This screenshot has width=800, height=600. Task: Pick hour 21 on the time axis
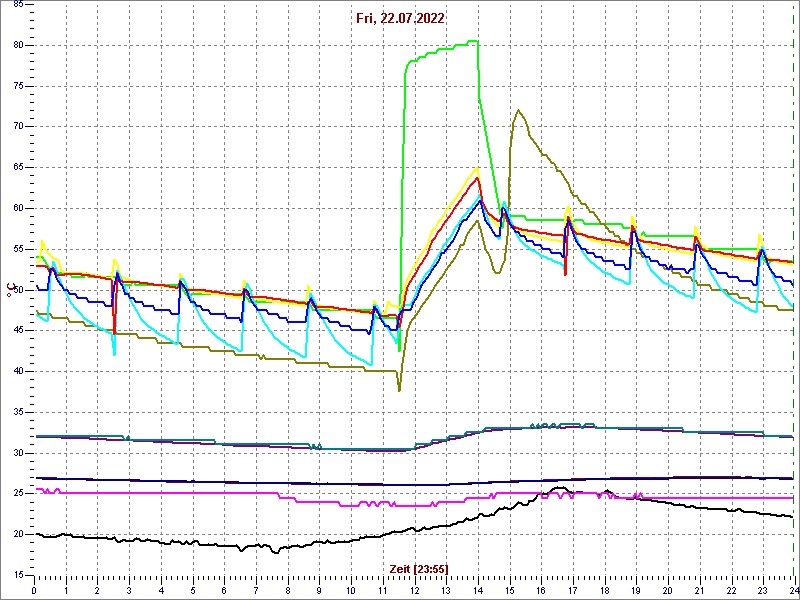pos(699,591)
